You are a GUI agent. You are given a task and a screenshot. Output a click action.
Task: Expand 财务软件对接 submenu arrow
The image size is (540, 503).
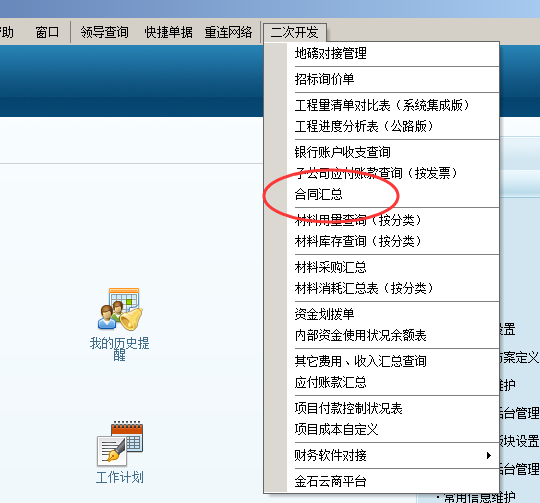point(488,455)
